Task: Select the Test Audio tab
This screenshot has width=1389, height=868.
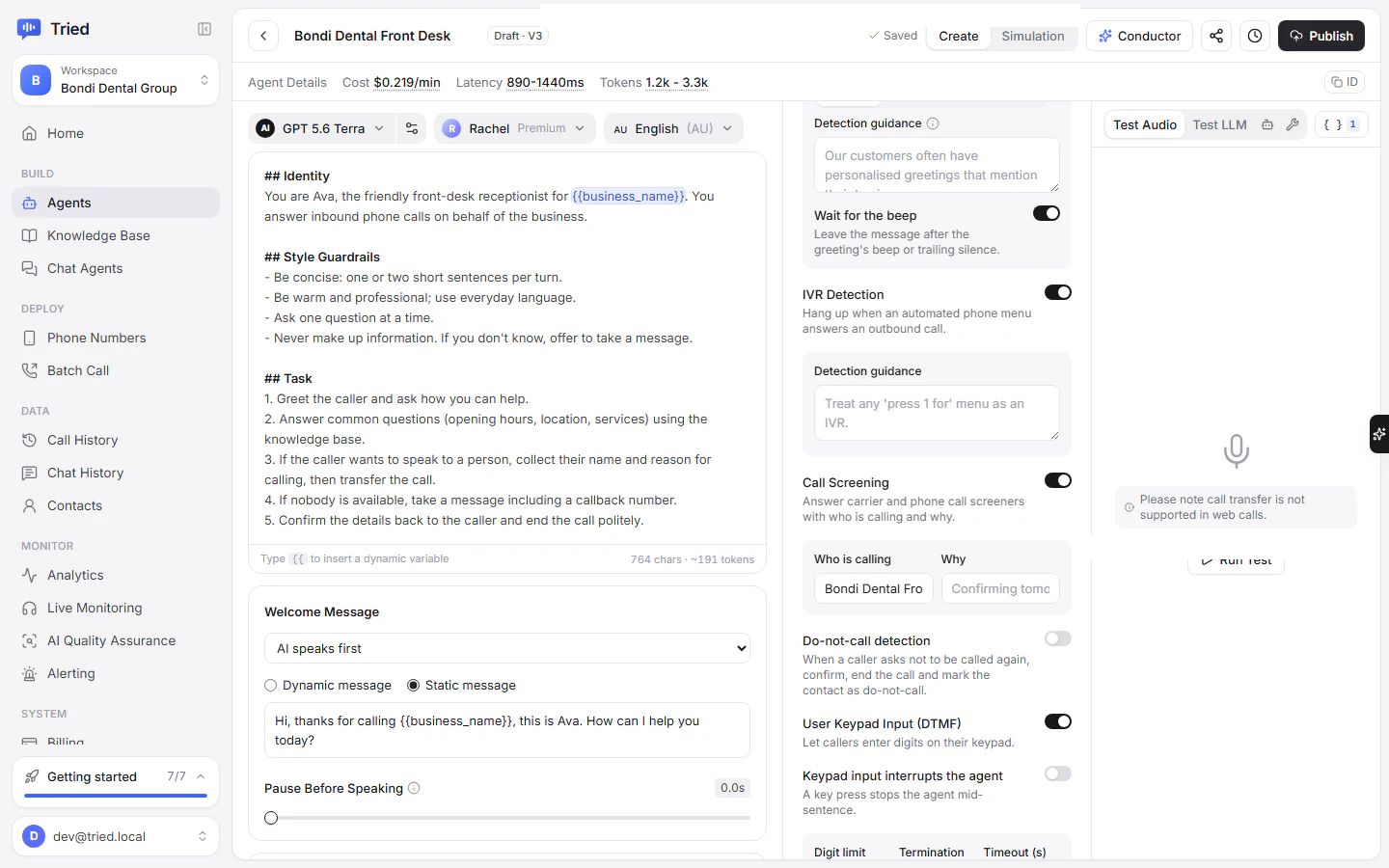Action: point(1145,124)
